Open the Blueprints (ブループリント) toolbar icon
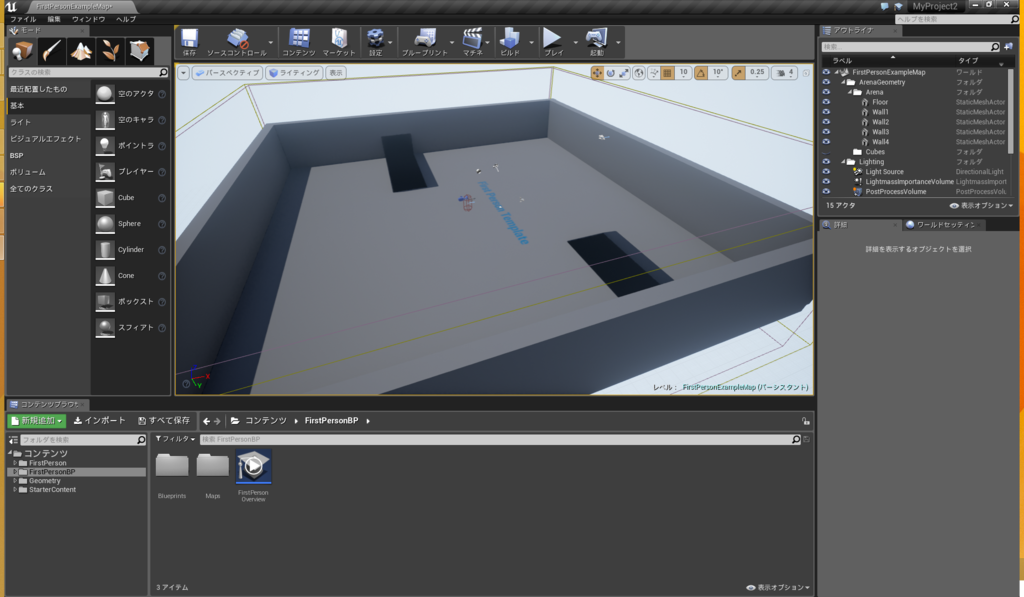This screenshot has width=1024, height=597. (x=425, y=38)
